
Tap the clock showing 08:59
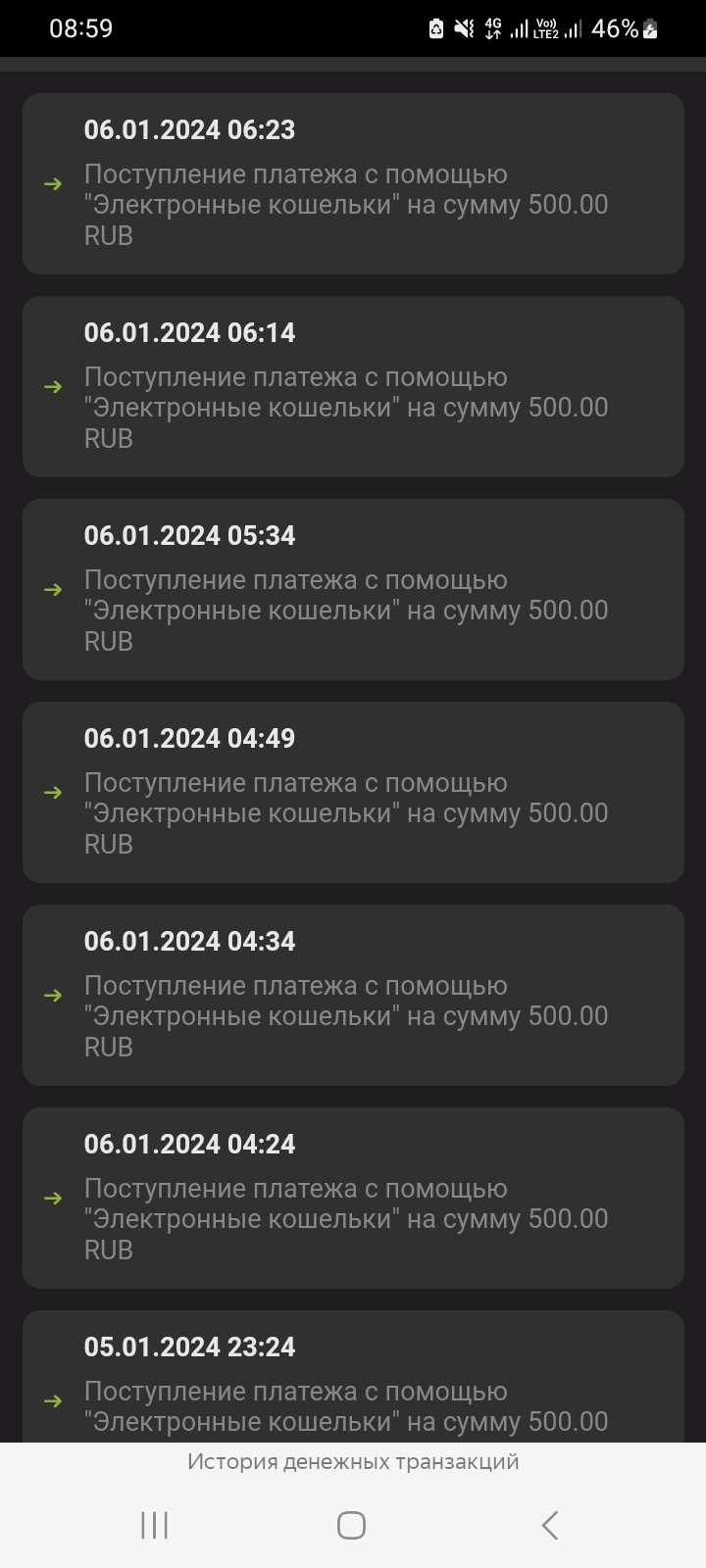81,28
